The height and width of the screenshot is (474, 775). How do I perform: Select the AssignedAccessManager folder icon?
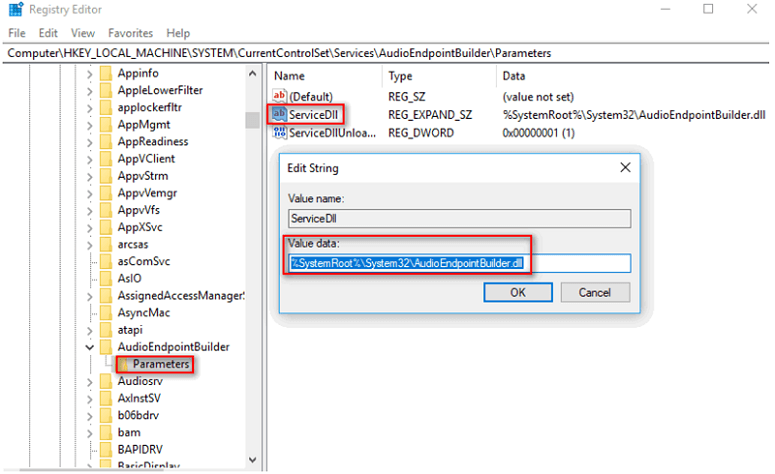tap(106, 296)
